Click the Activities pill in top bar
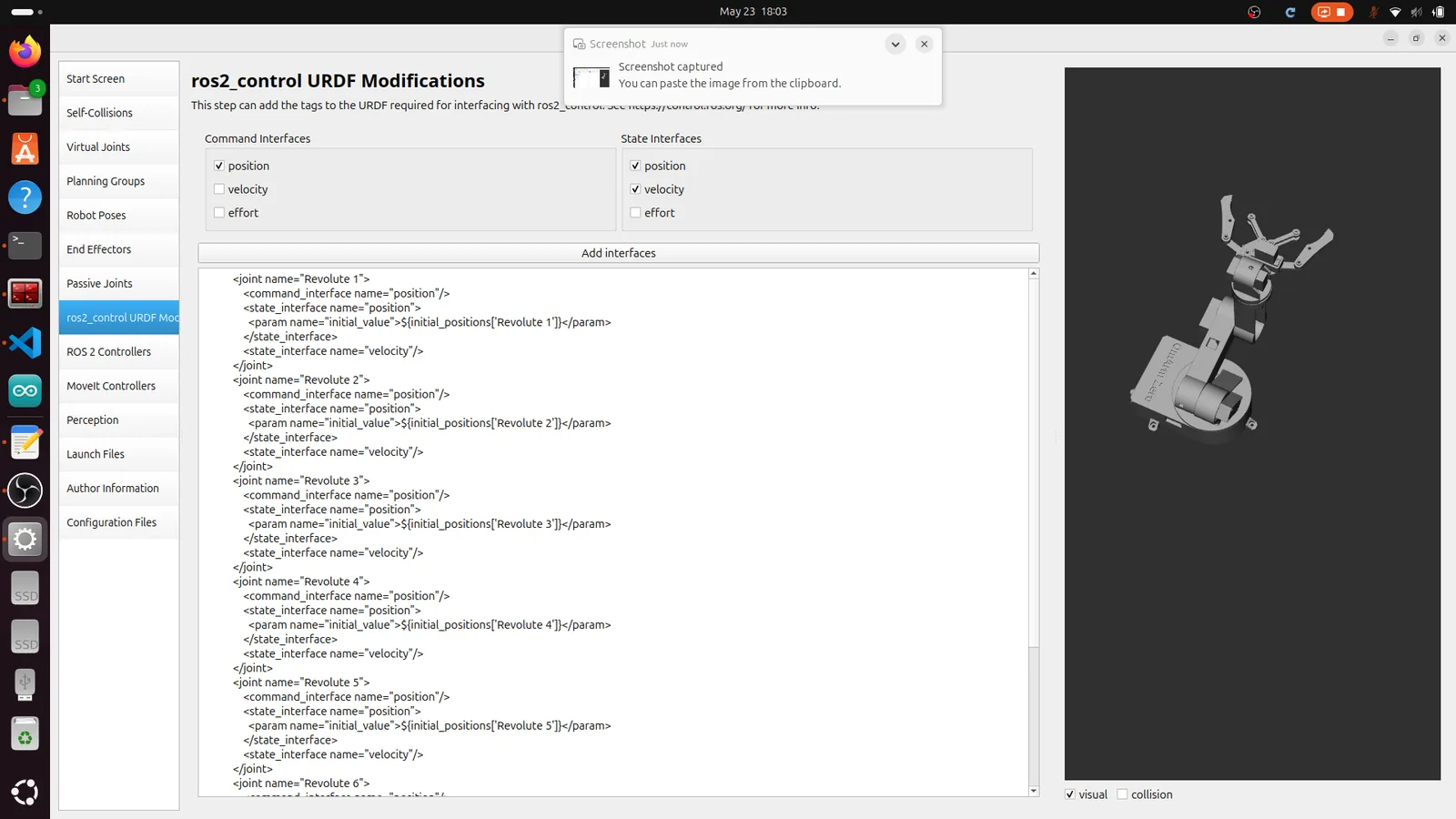Screen dimensions: 1456x819 pos(26,12)
